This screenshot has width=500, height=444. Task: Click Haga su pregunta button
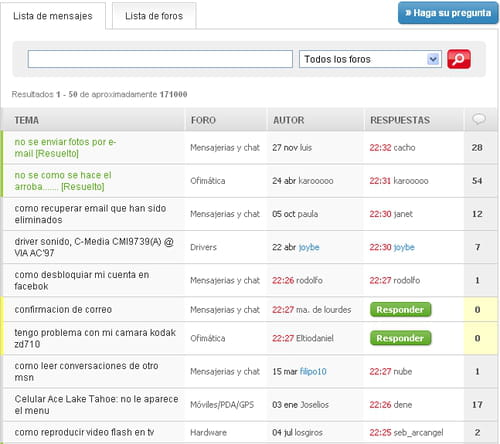tap(448, 13)
